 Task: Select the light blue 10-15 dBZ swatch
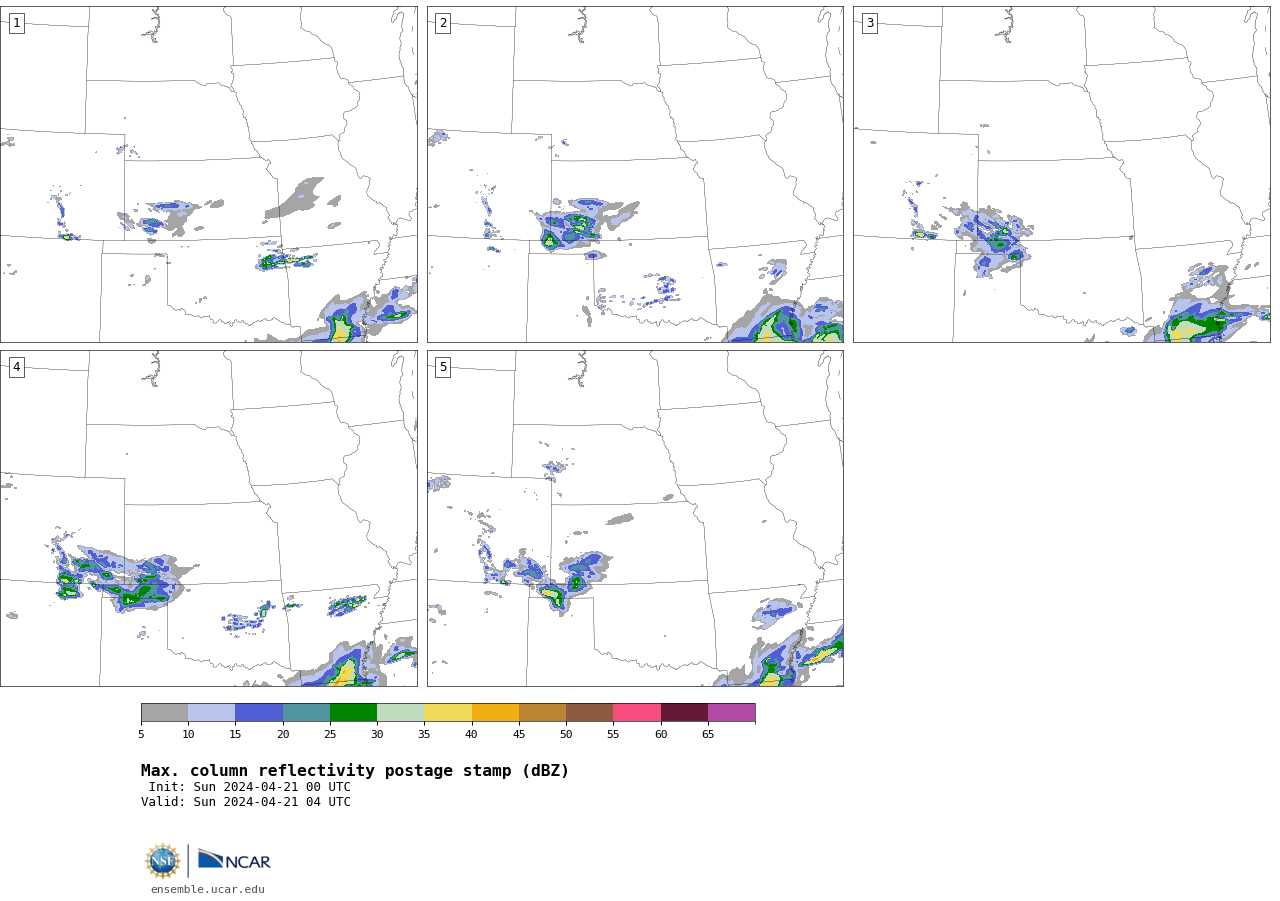tap(211, 712)
